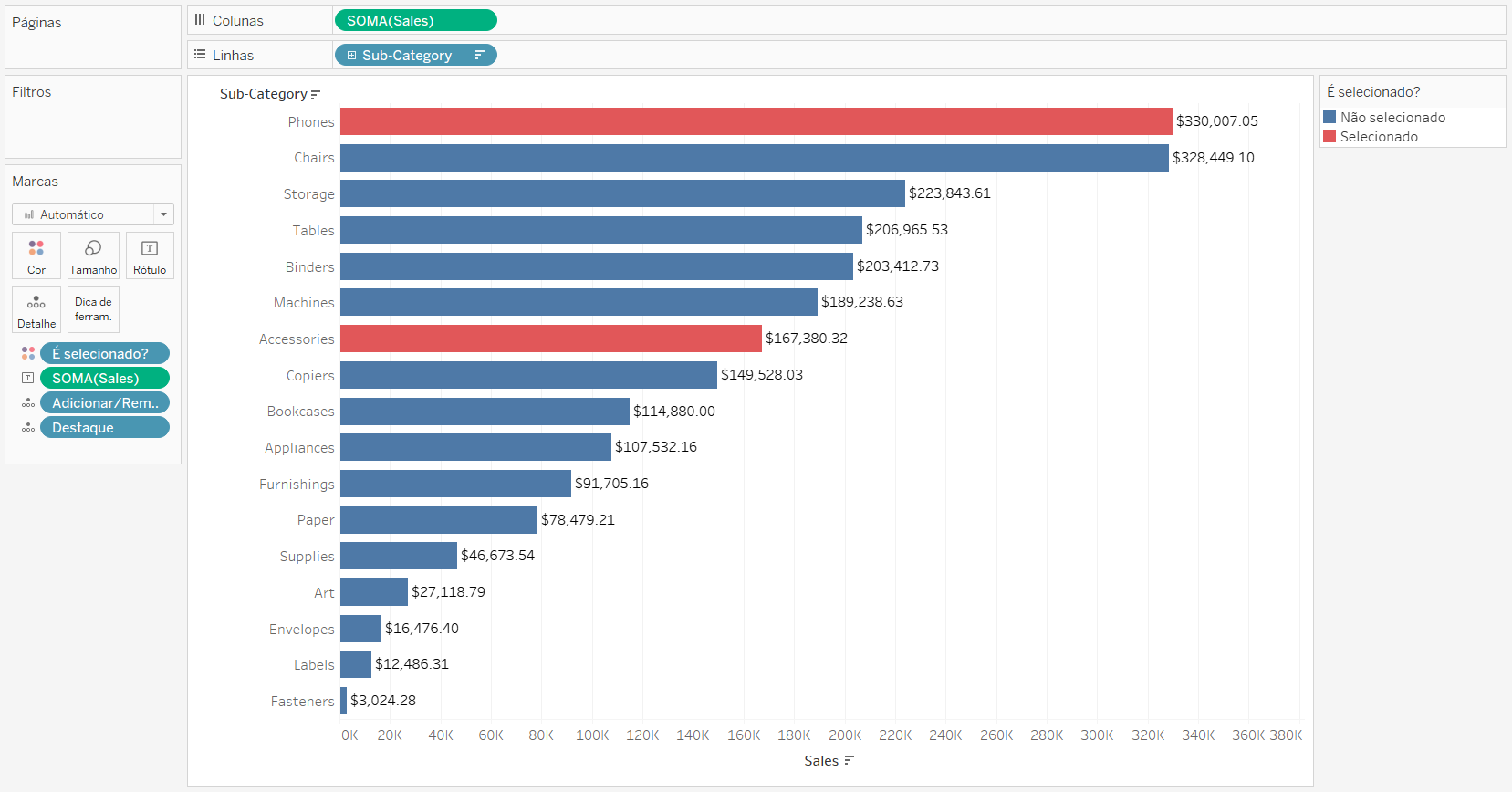Click sort icon next to Sales axis title

(x=849, y=760)
